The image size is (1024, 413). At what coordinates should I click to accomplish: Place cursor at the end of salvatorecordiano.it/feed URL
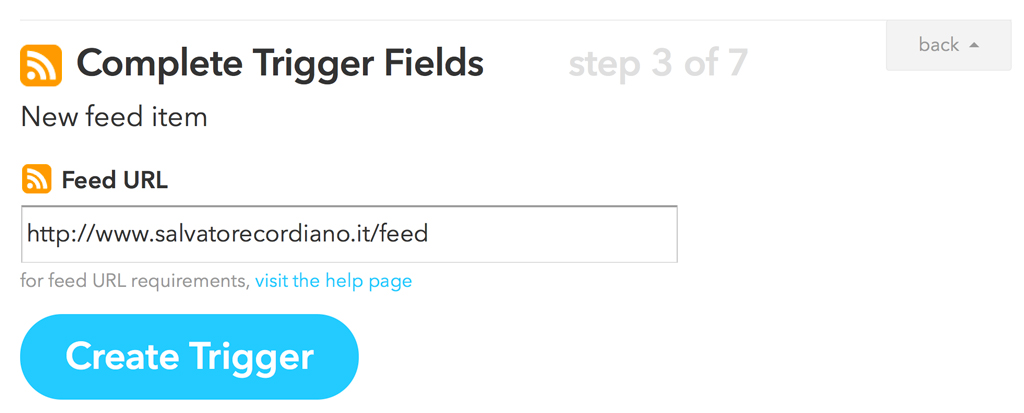pyautogui.click(x=430, y=233)
